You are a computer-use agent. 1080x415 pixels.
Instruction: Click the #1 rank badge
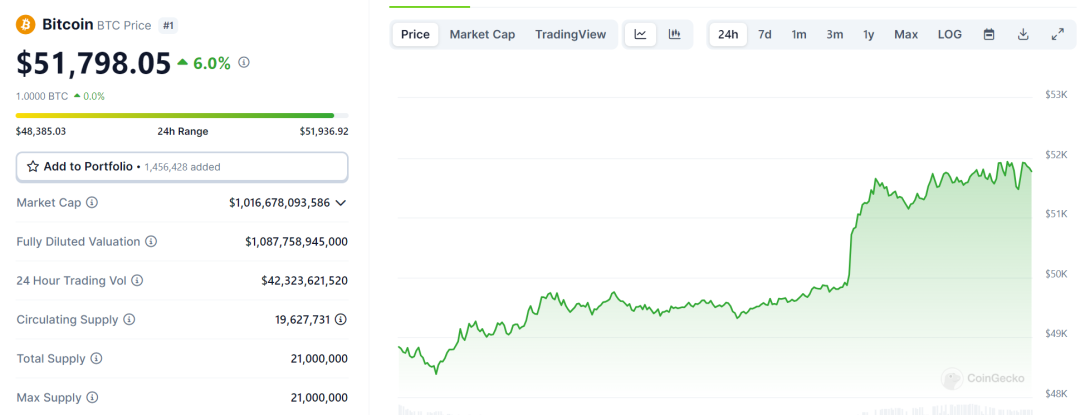pyautogui.click(x=167, y=25)
